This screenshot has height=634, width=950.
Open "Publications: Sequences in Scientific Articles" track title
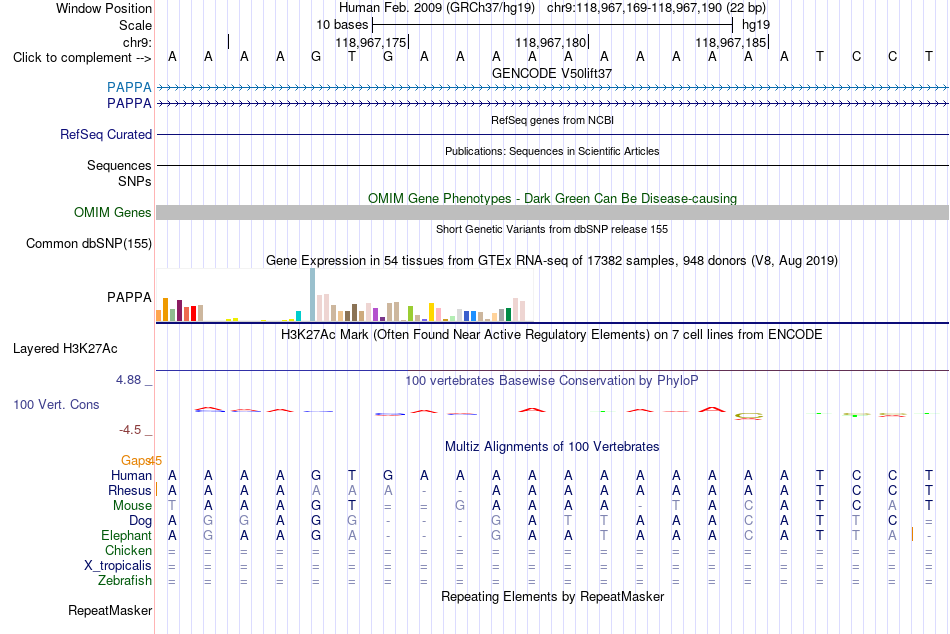click(552, 151)
